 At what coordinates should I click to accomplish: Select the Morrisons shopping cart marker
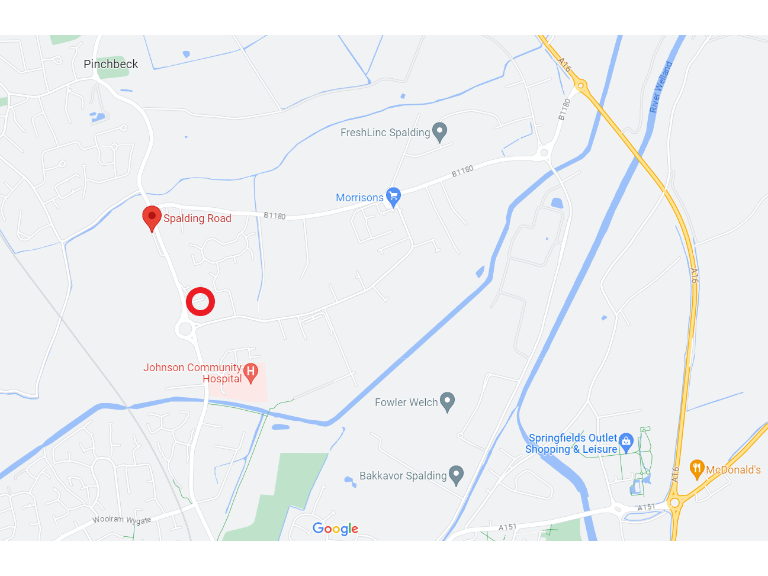[393, 197]
